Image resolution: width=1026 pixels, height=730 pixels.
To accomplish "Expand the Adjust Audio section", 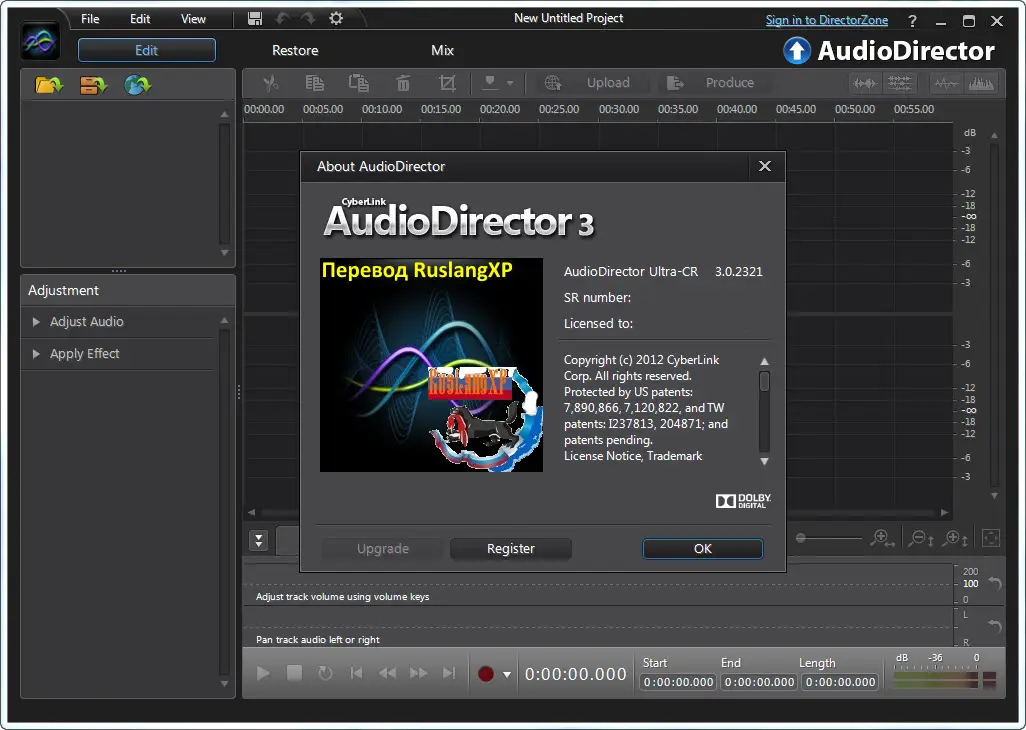I will click(x=86, y=322).
